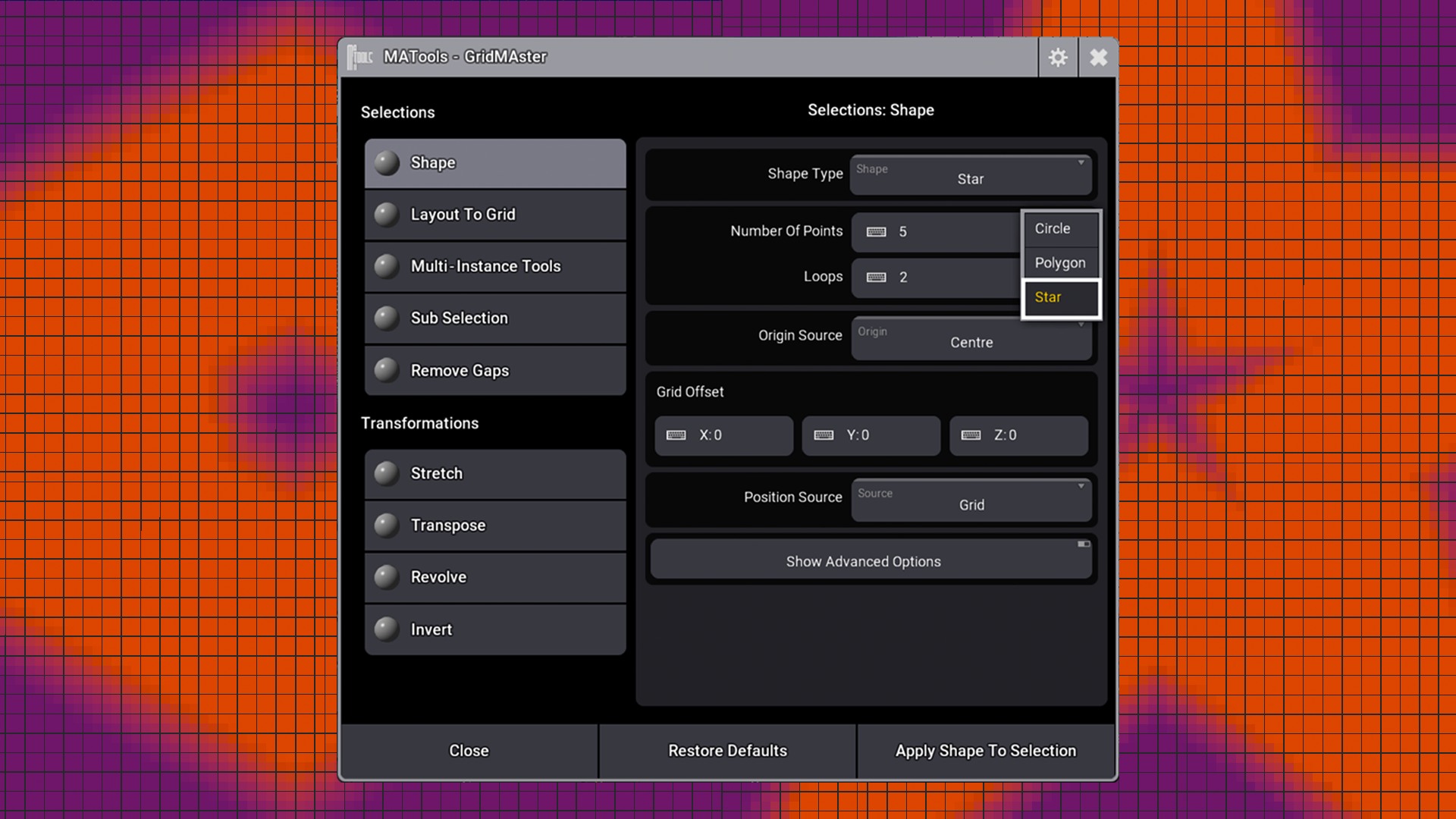The image size is (1456, 819).
Task: Choose Star from the shape list
Action: (x=1061, y=298)
